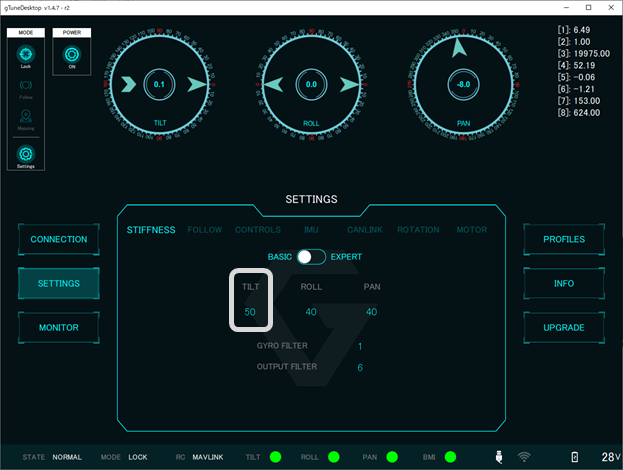Select the Output Filter value 6

(360, 368)
